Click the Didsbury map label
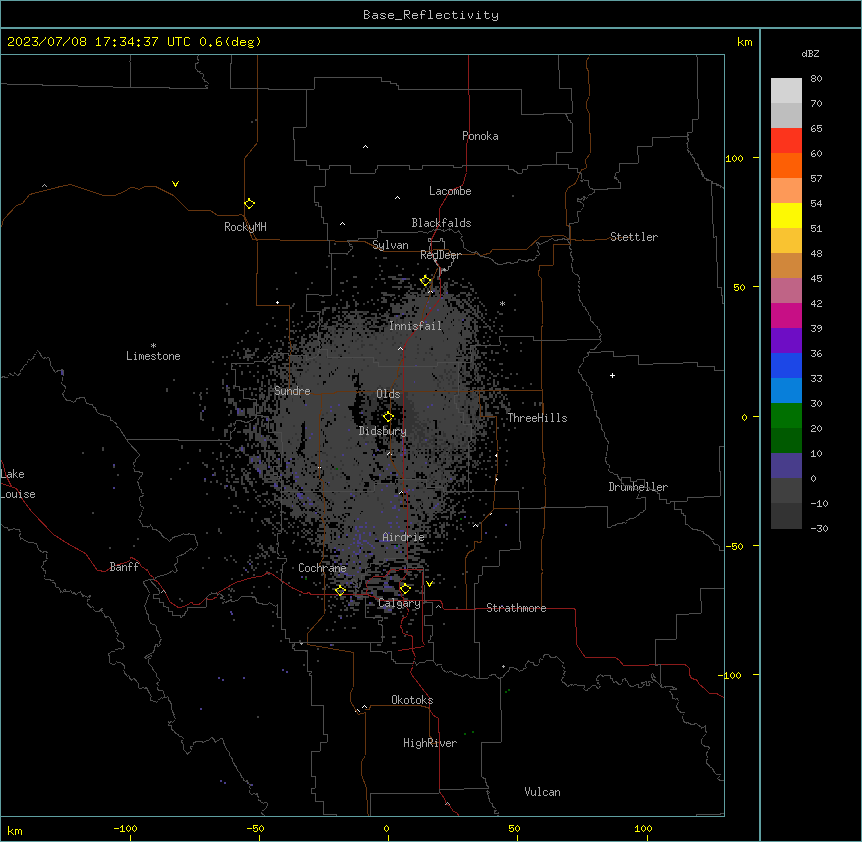862x842 pixels. click(x=383, y=431)
